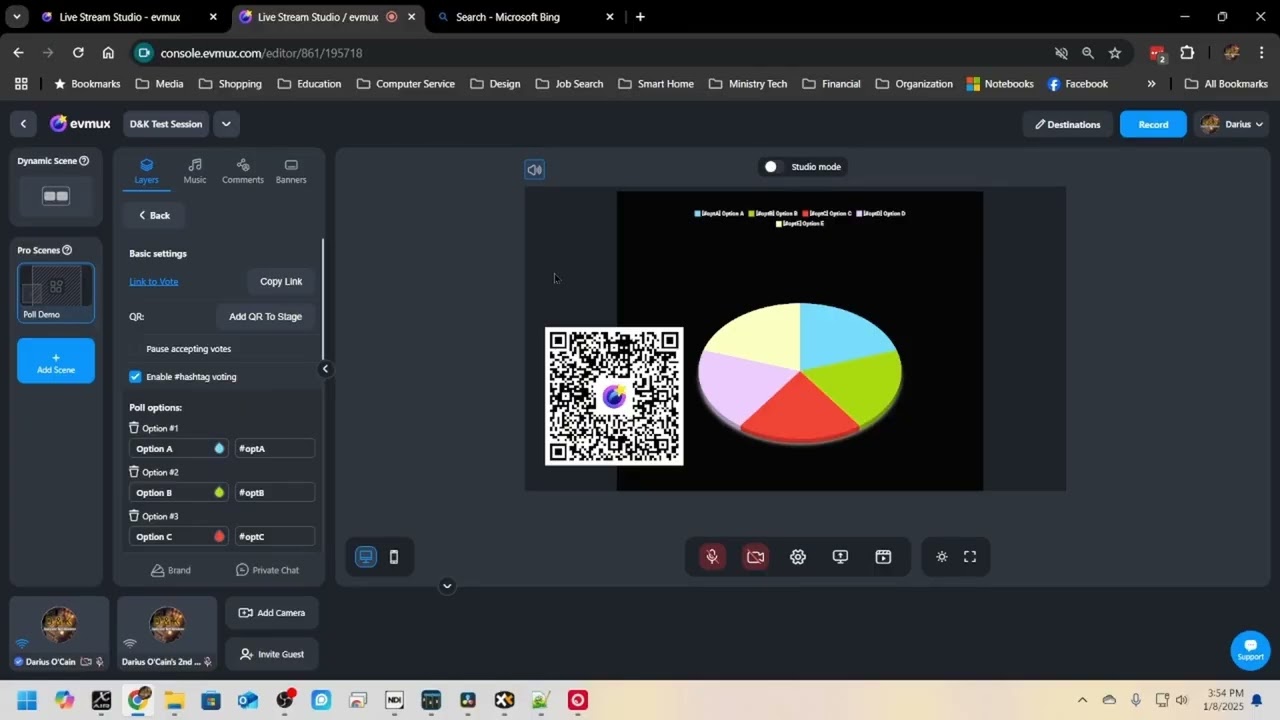Viewport: 1280px width, 720px height.
Task: Click the brightness sun icon
Action: click(942, 557)
